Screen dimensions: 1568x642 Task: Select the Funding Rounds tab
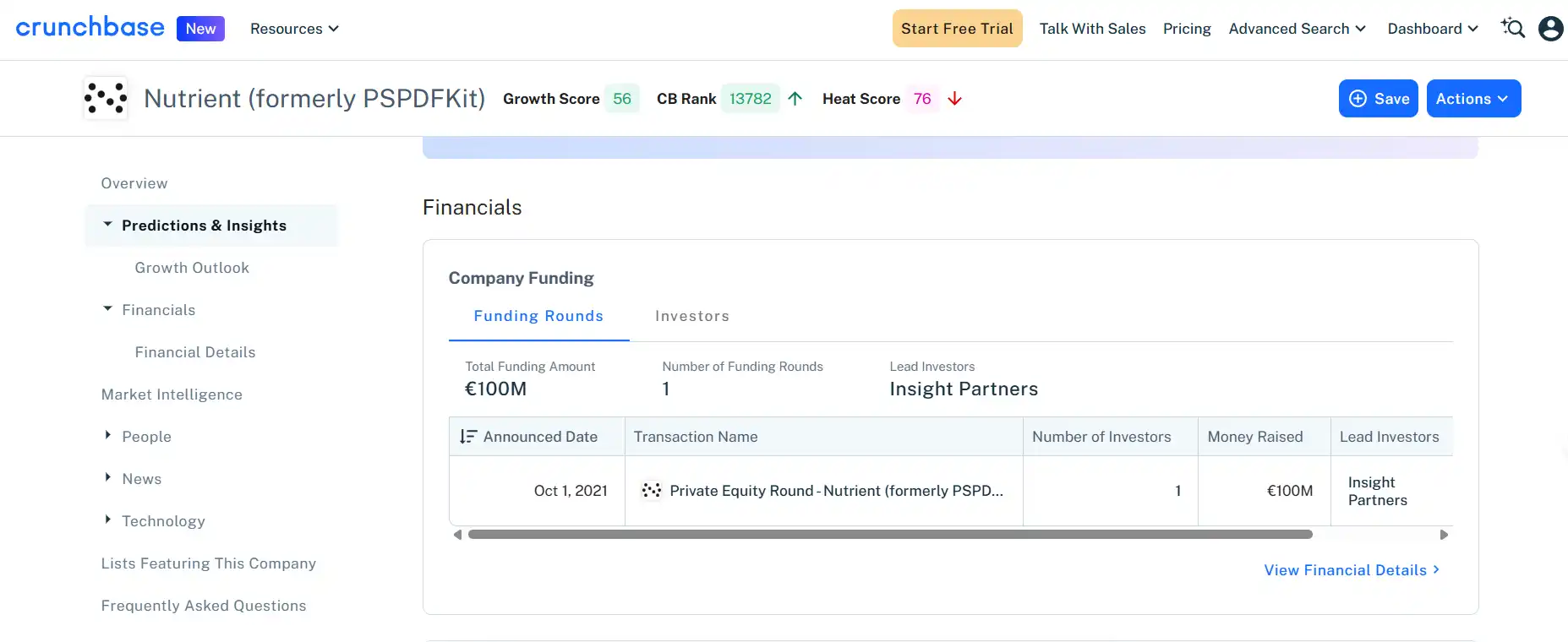[x=538, y=316]
